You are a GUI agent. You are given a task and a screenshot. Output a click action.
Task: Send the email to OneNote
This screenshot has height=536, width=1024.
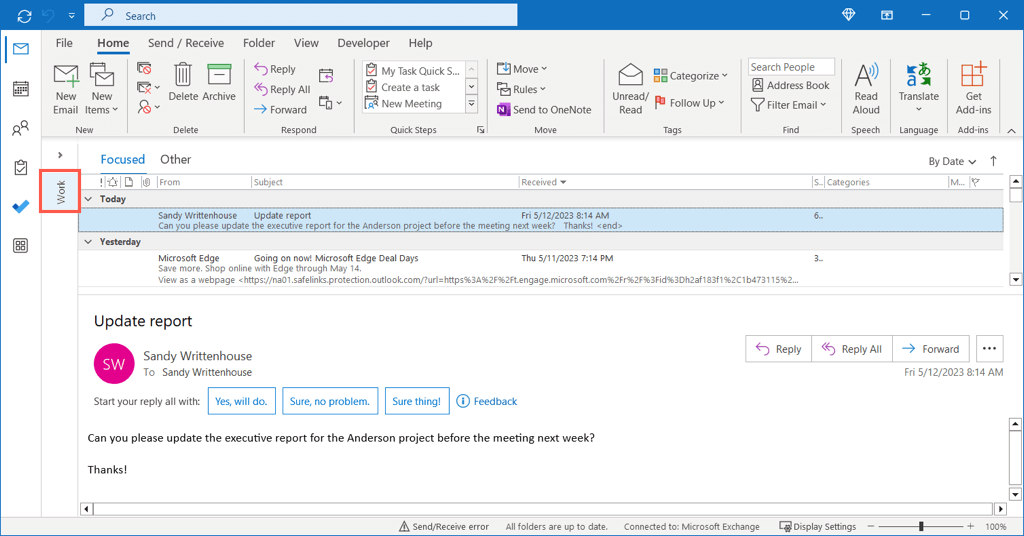click(545, 110)
